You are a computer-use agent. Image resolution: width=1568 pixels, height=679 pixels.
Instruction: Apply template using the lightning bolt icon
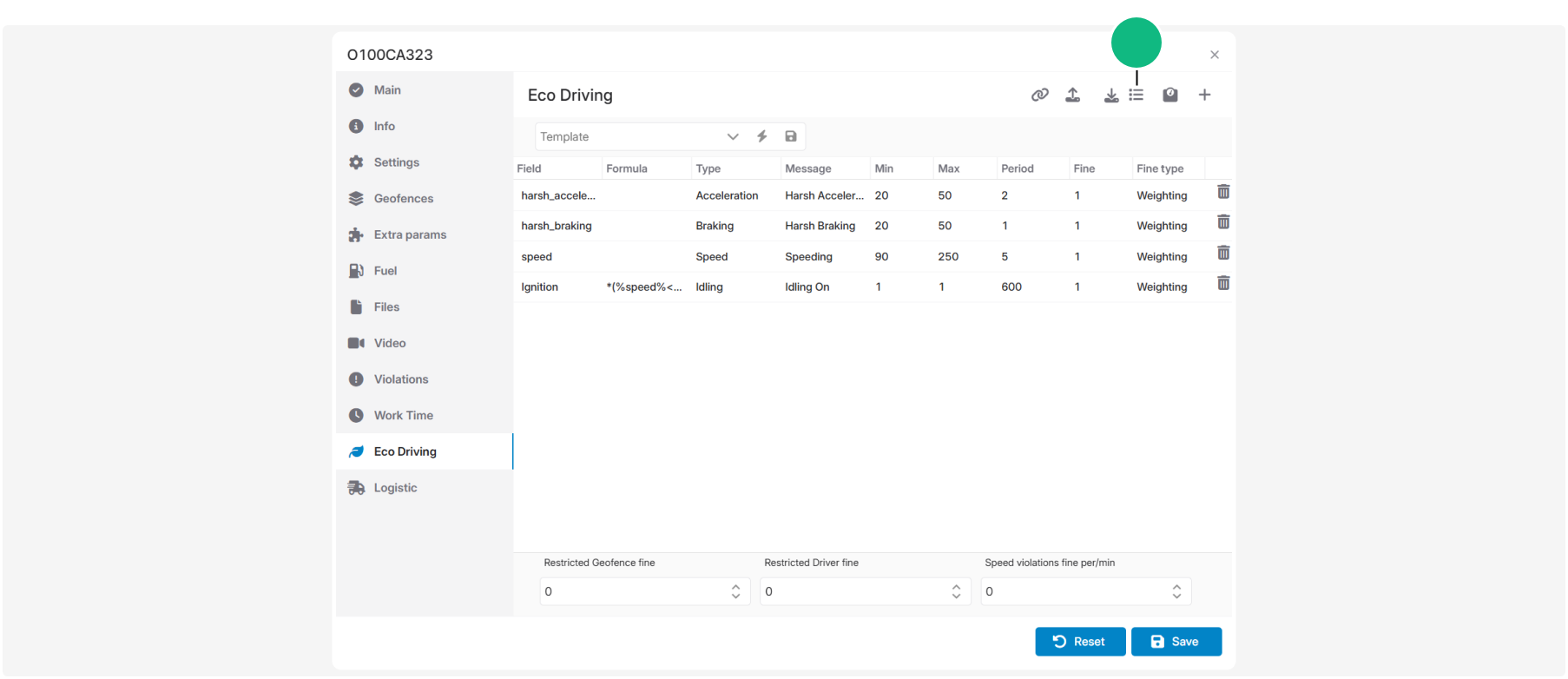tap(761, 136)
